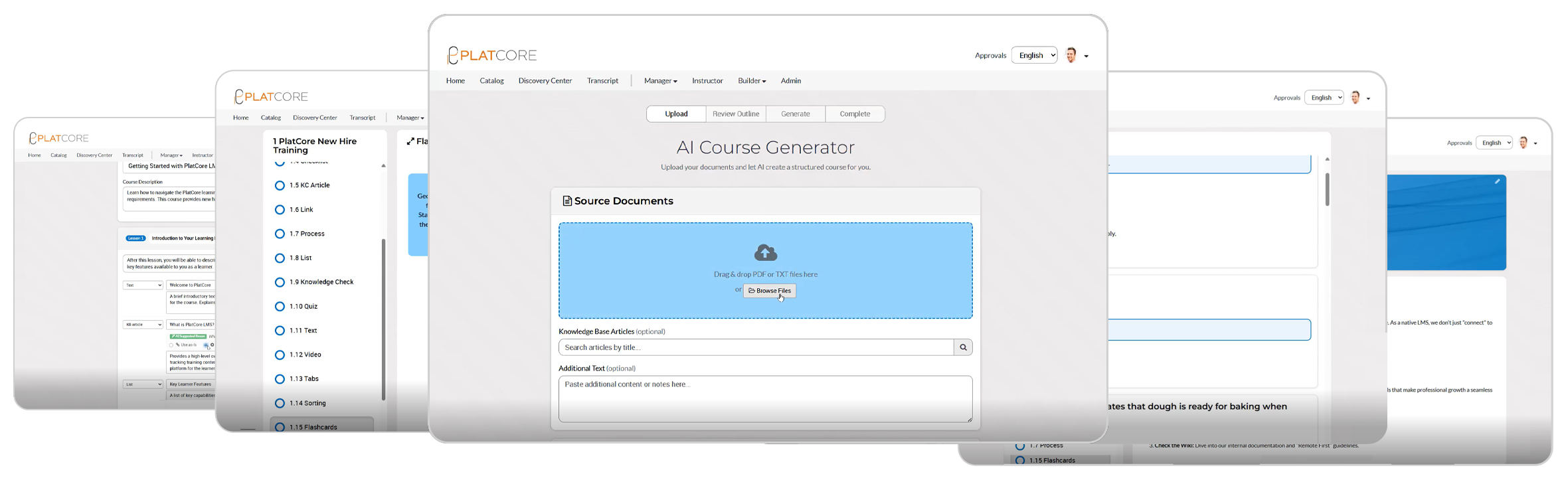Open the Text content type dropdown
The height and width of the screenshot is (484, 1568).
click(143, 285)
